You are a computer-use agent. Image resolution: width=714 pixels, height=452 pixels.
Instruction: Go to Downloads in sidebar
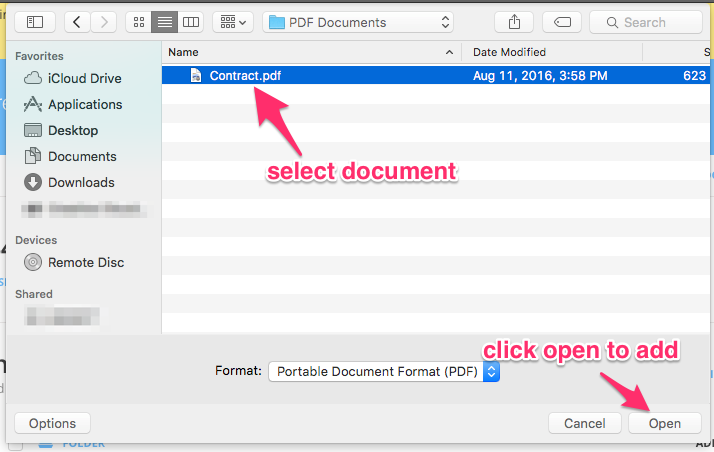(x=81, y=182)
